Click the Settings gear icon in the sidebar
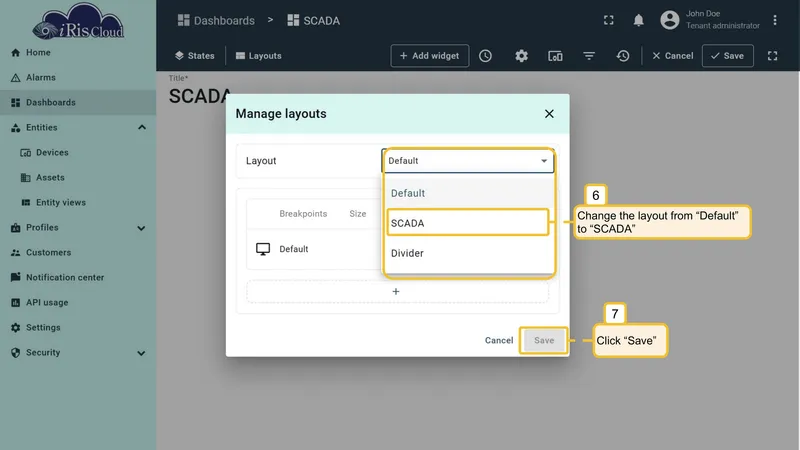Image resolution: width=800 pixels, height=450 pixels. click(15, 328)
